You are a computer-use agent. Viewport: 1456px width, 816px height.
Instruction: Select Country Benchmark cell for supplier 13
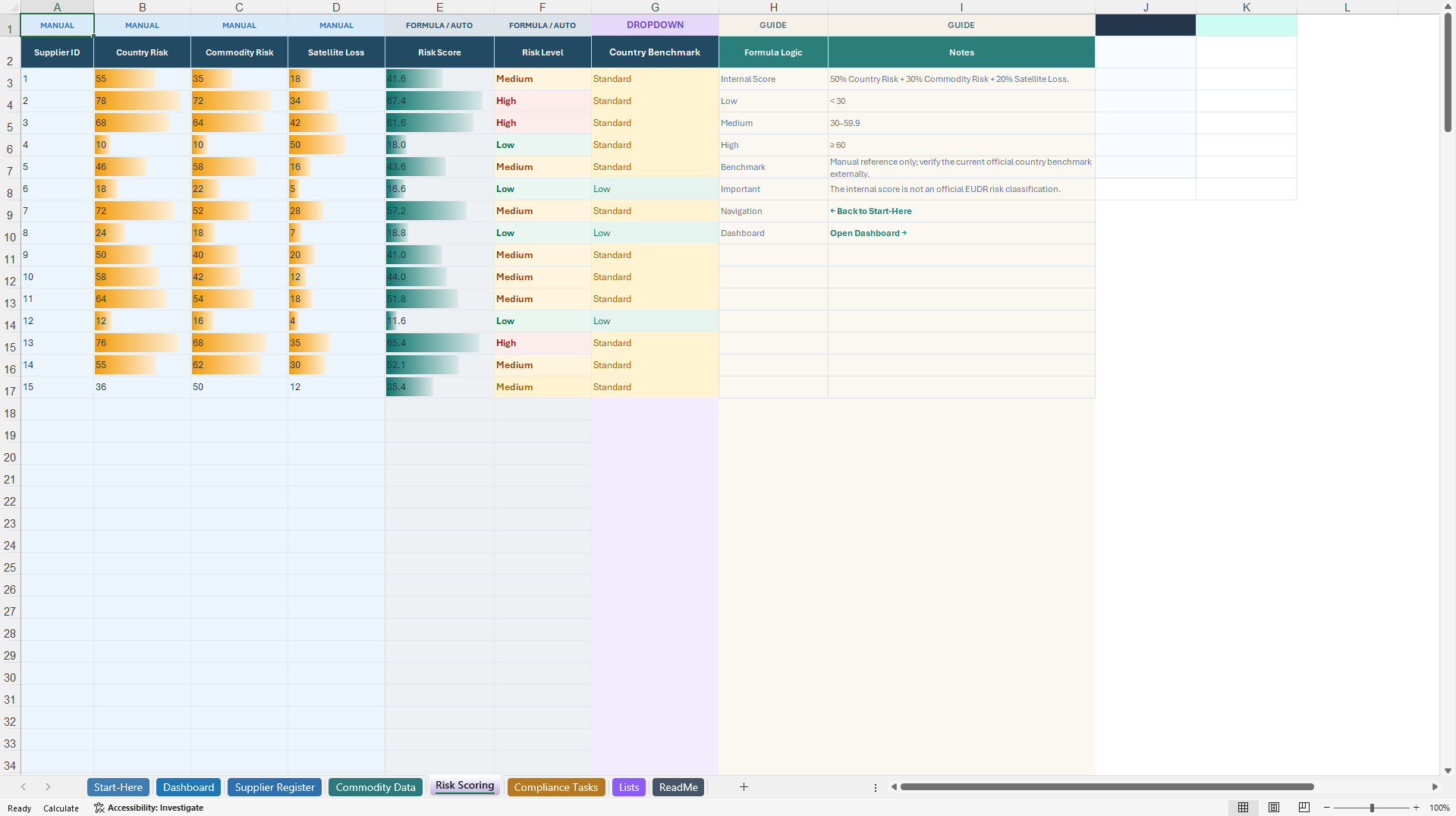pyautogui.click(x=655, y=343)
